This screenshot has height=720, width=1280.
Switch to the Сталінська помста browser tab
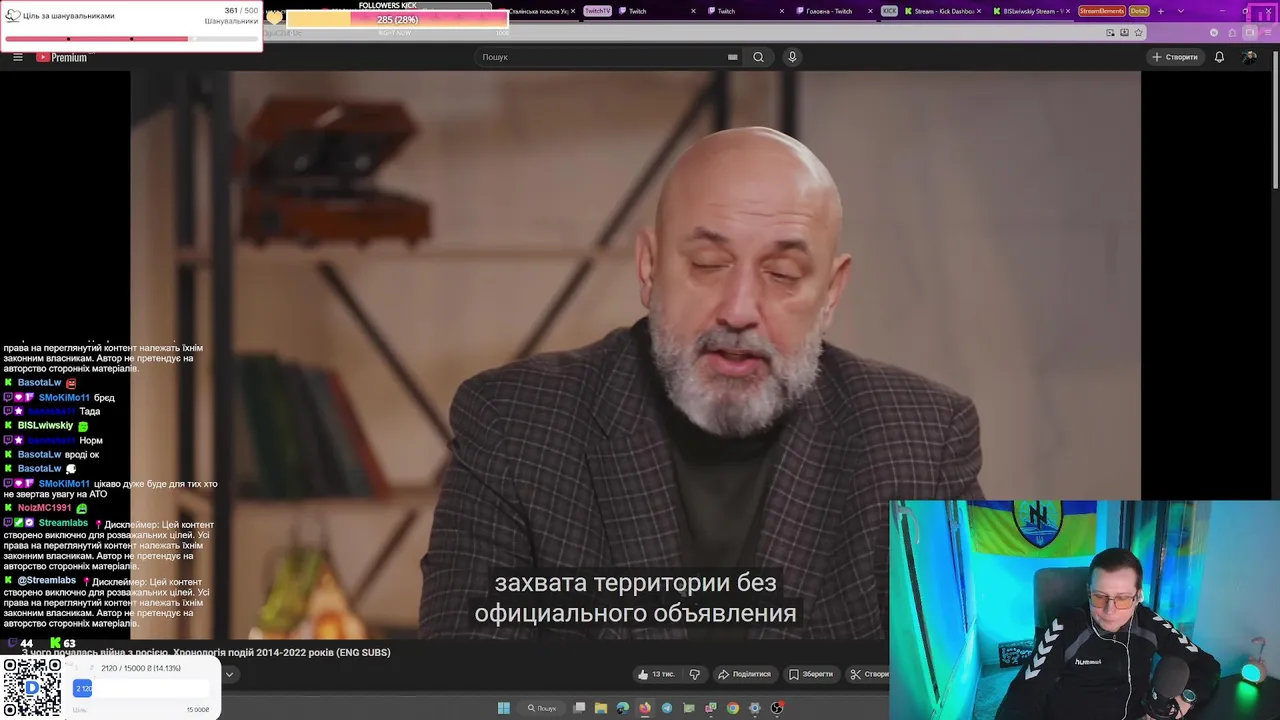tap(539, 11)
